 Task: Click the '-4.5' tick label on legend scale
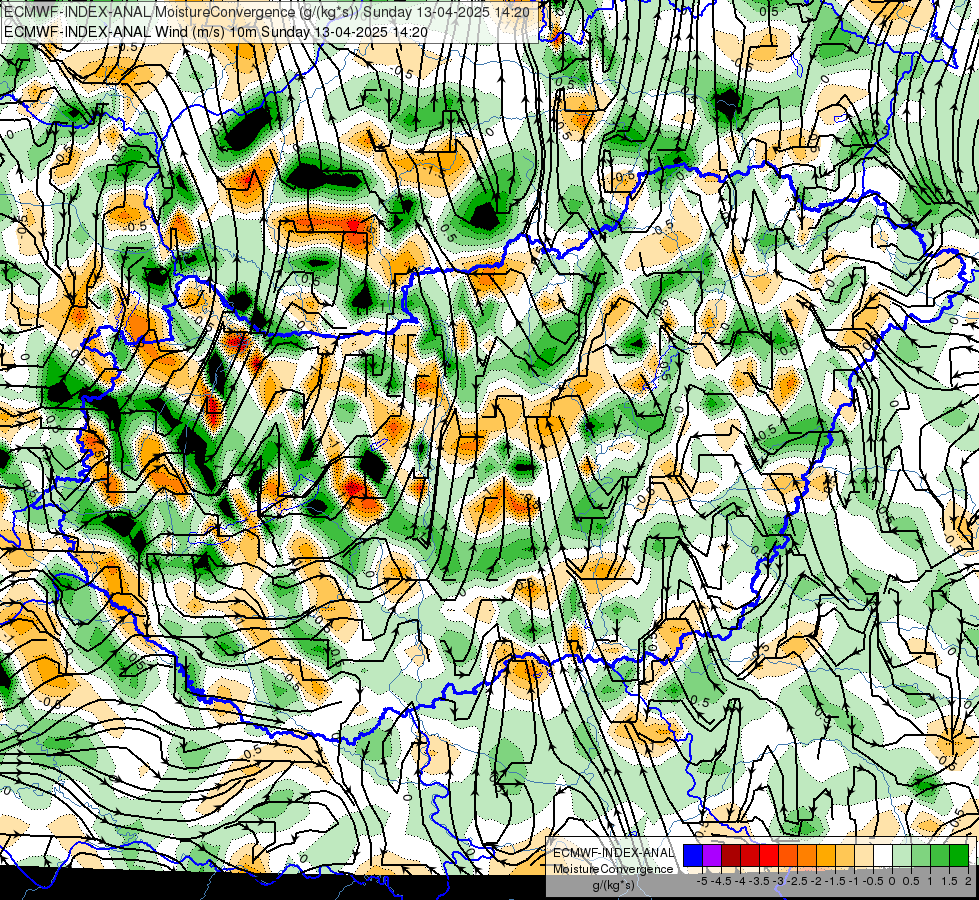pos(721,881)
